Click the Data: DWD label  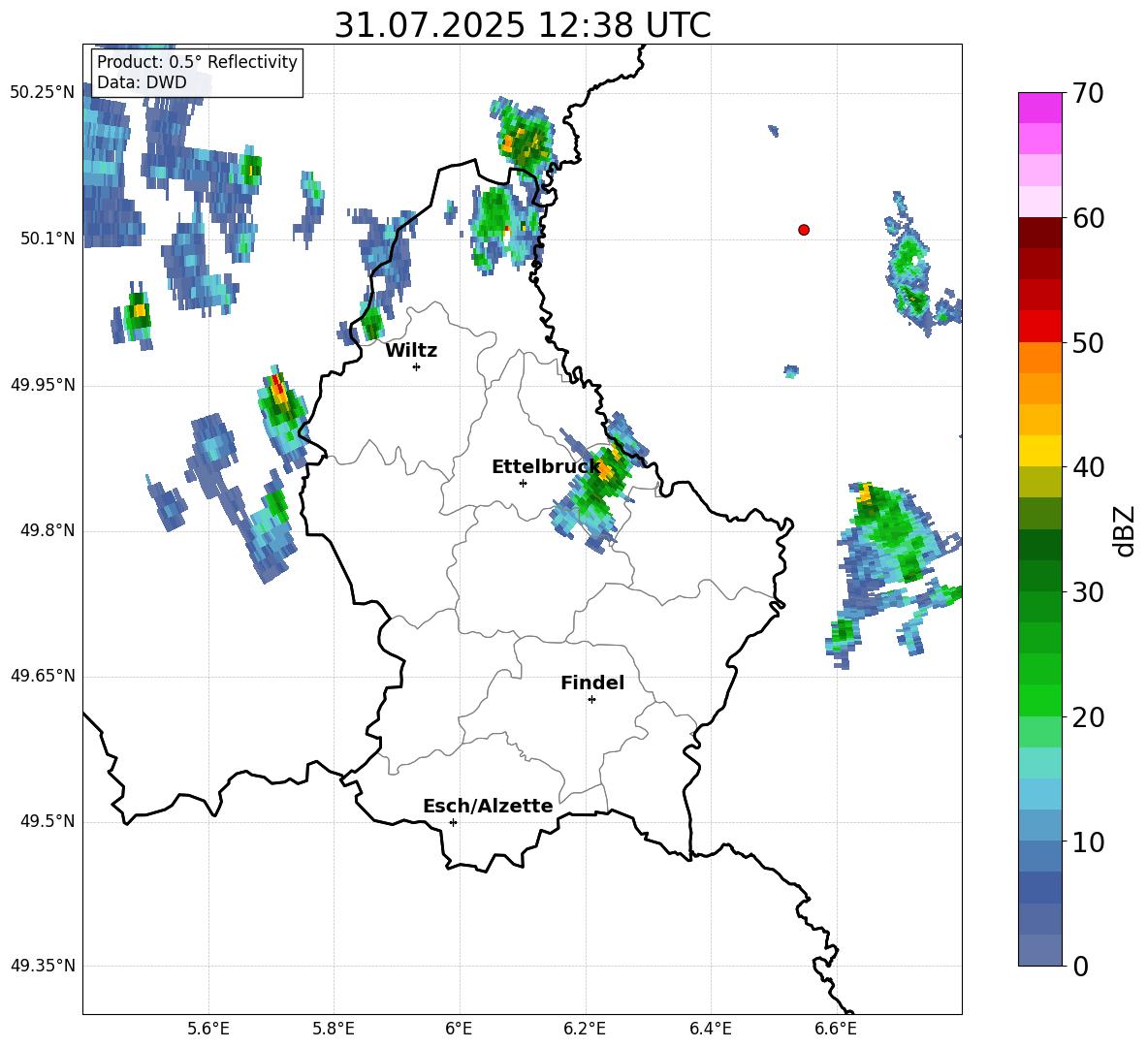click(x=142, y=82)
